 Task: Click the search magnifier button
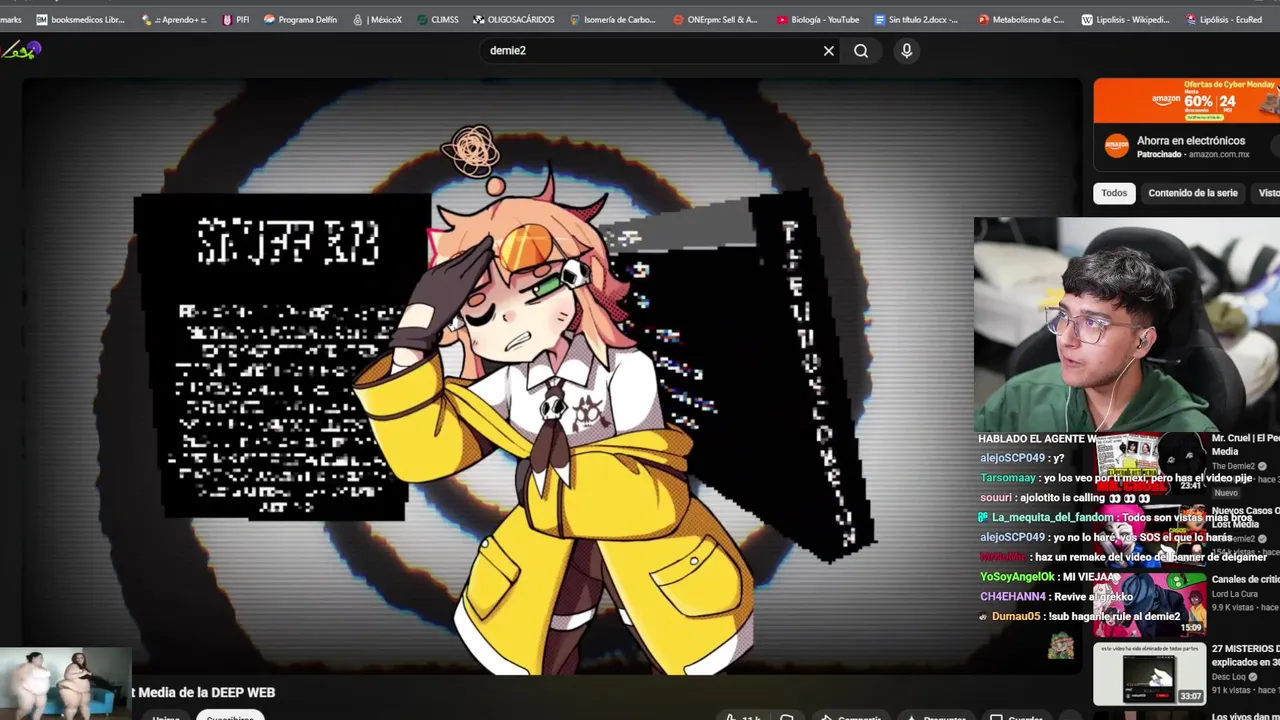[x=861, y=51]
